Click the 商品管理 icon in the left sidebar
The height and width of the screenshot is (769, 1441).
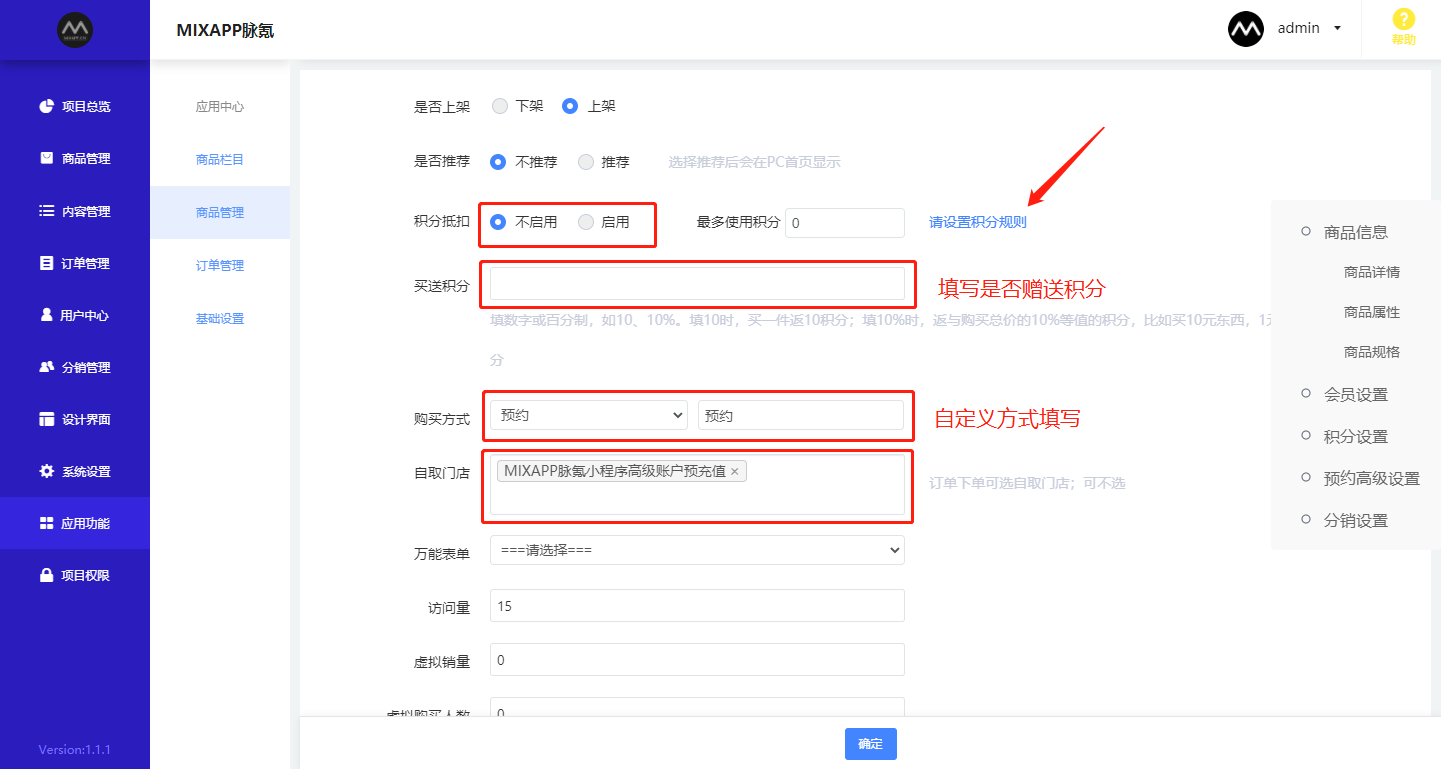[x=46, y=158]
